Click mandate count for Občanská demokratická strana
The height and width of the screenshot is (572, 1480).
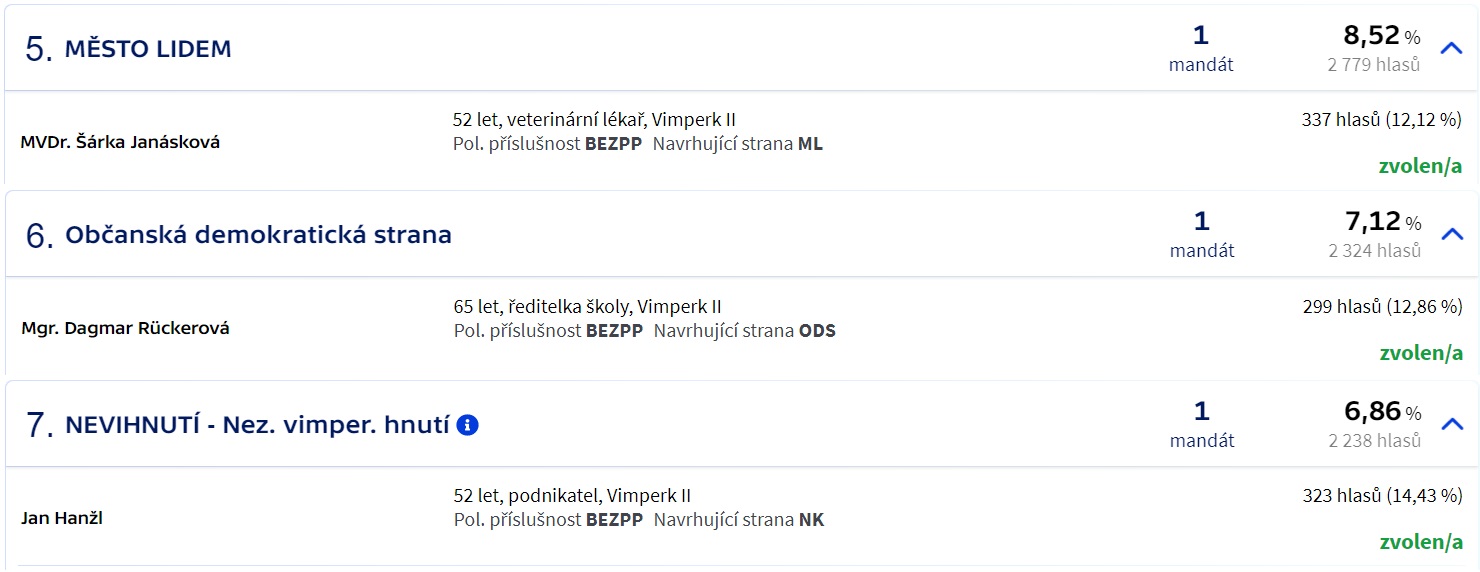[1202, 234]
